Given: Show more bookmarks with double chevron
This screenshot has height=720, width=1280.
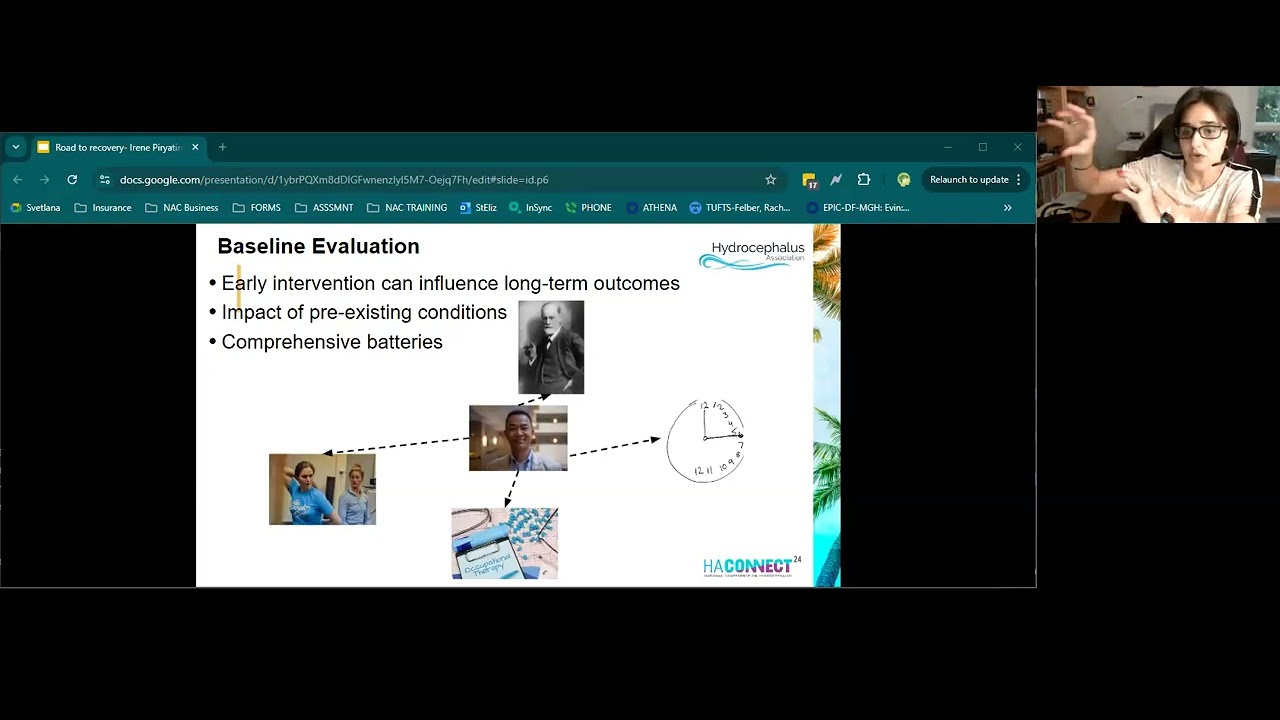Looking at the screenshot, I should pos(1007,208).
